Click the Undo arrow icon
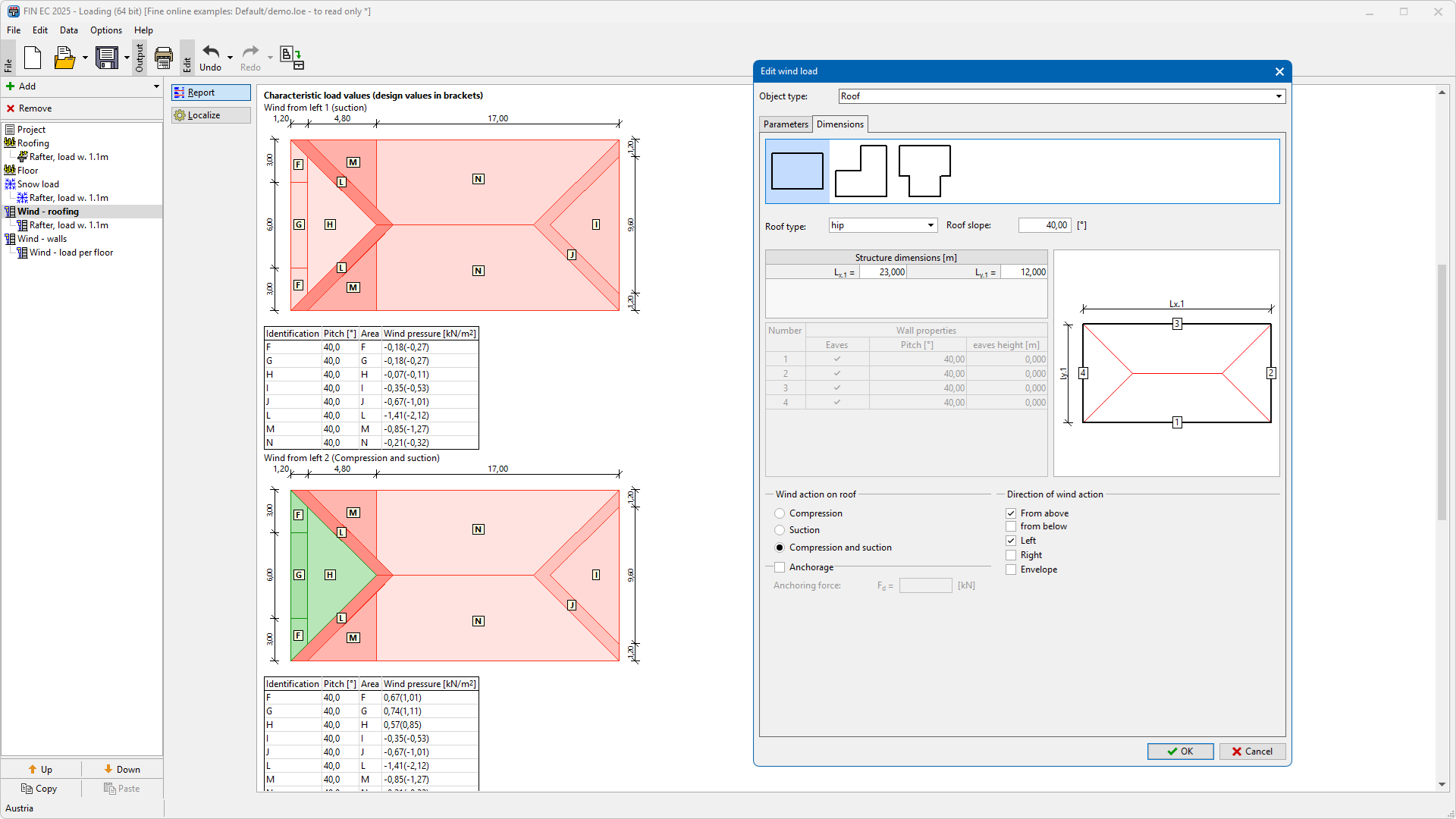The image size is (1456, 819). click(x=211, y=53)
